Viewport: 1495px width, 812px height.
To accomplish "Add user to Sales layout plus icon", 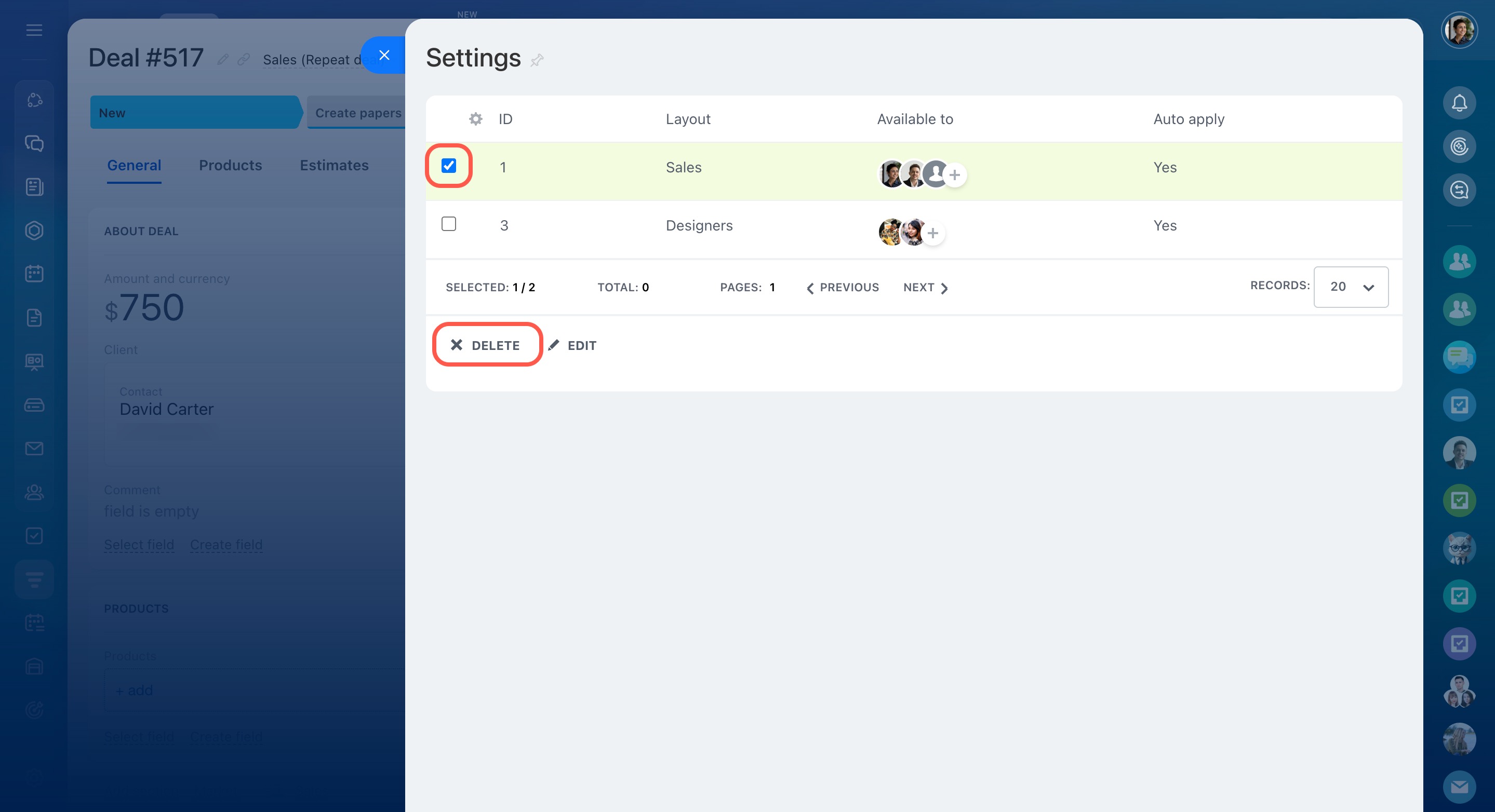I will [955, 174].
